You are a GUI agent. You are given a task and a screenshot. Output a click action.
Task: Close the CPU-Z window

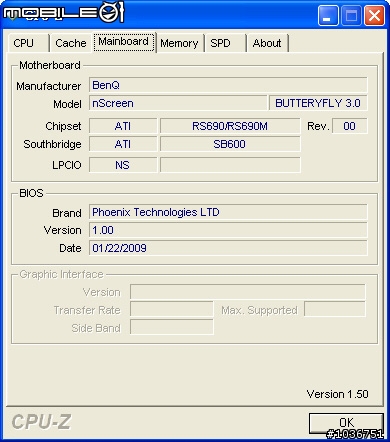point(374,15)
